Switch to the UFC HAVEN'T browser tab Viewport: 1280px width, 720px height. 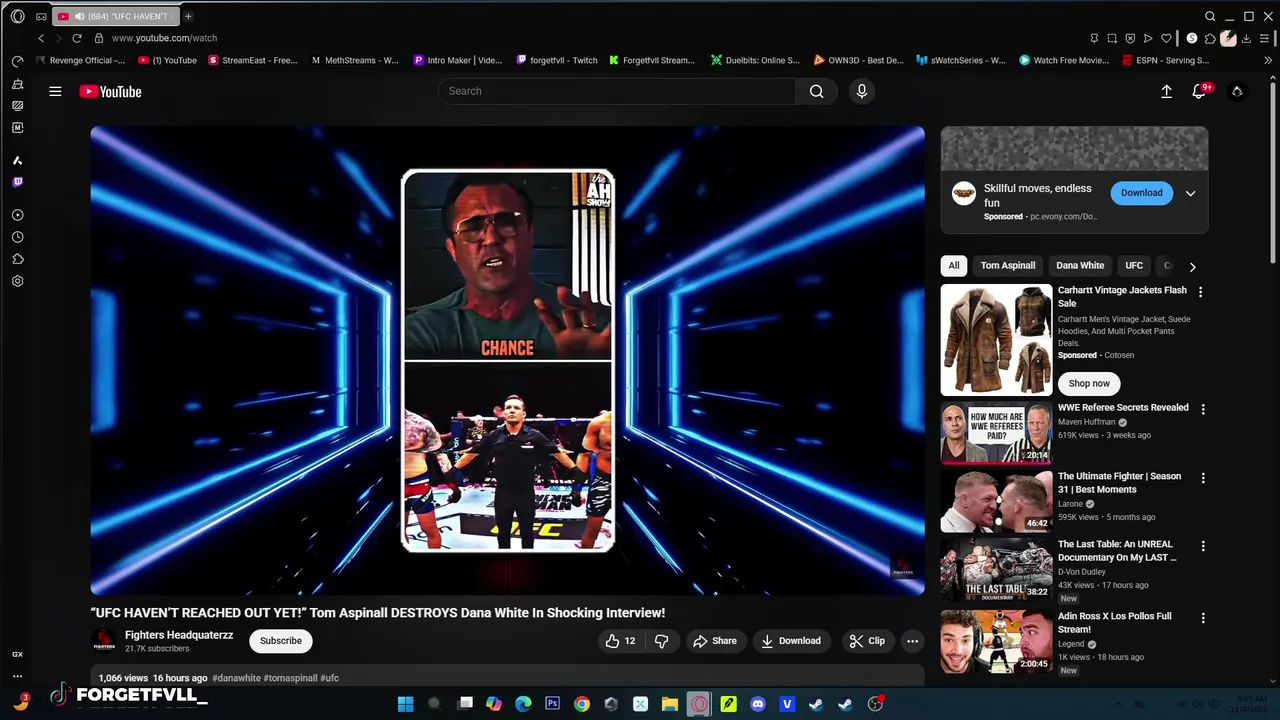click(114, 16)
